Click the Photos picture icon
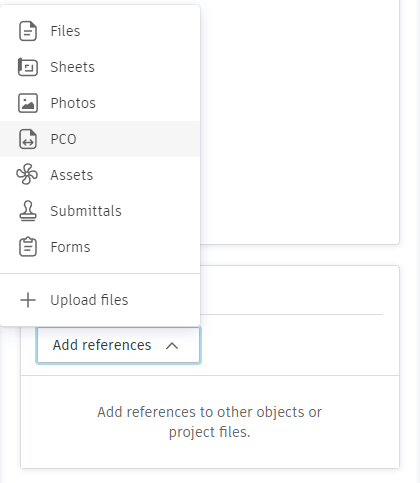Viewport: 420px width, 483px height. 28,103
